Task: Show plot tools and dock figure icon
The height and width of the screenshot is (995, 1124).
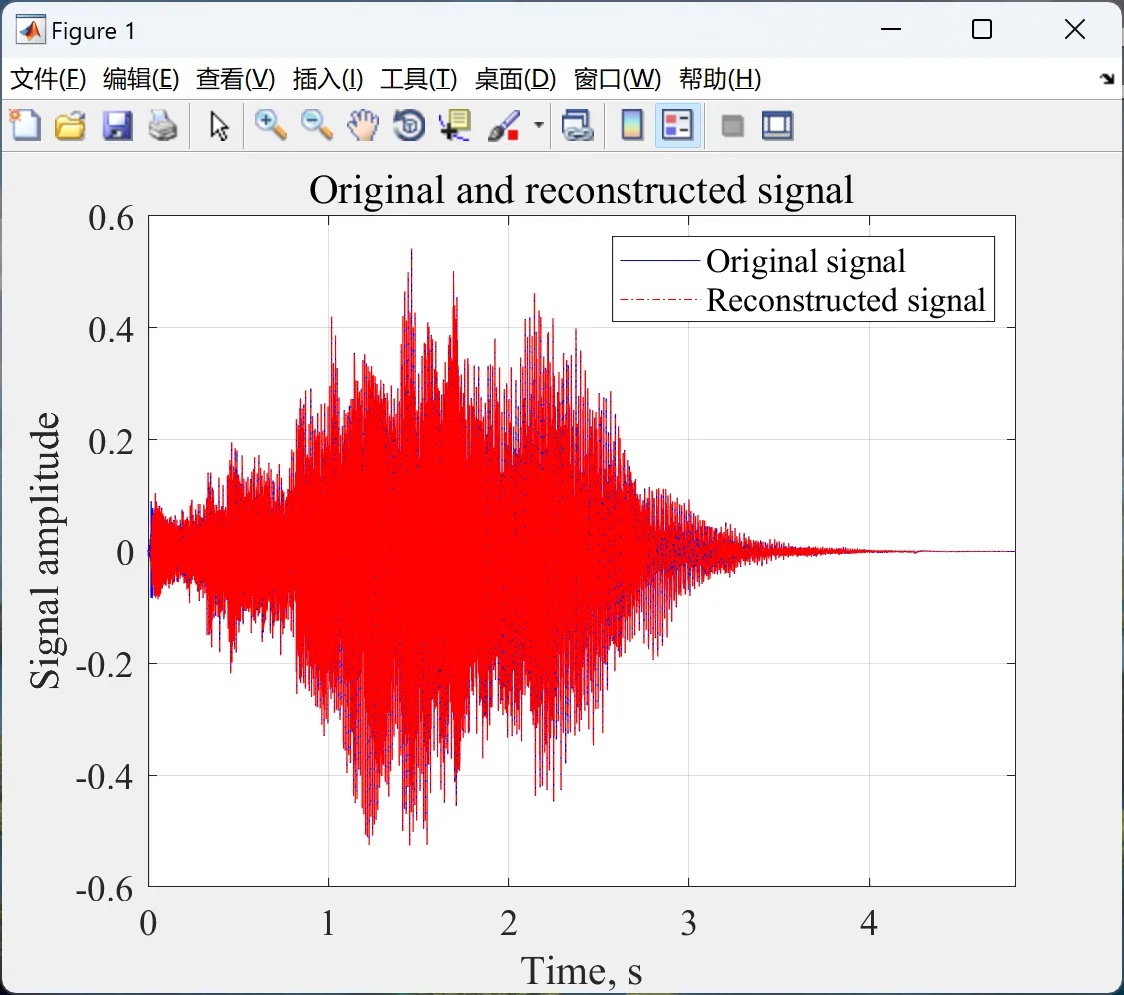Action: [x=777, y=125]
